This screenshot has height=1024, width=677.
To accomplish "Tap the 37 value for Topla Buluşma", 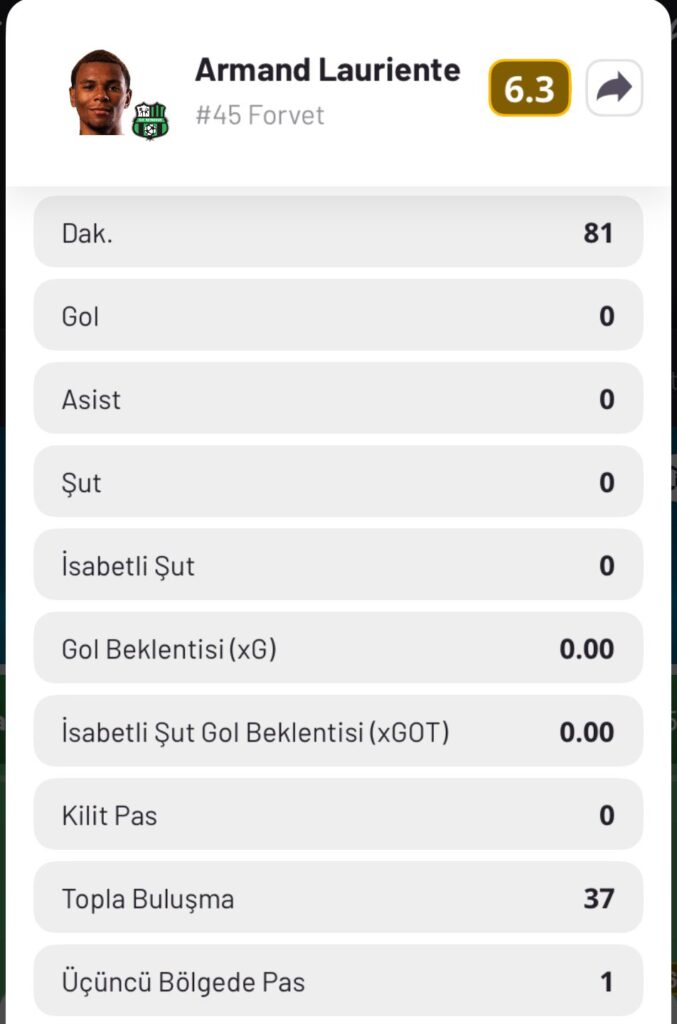I will (x=598, y=898).
